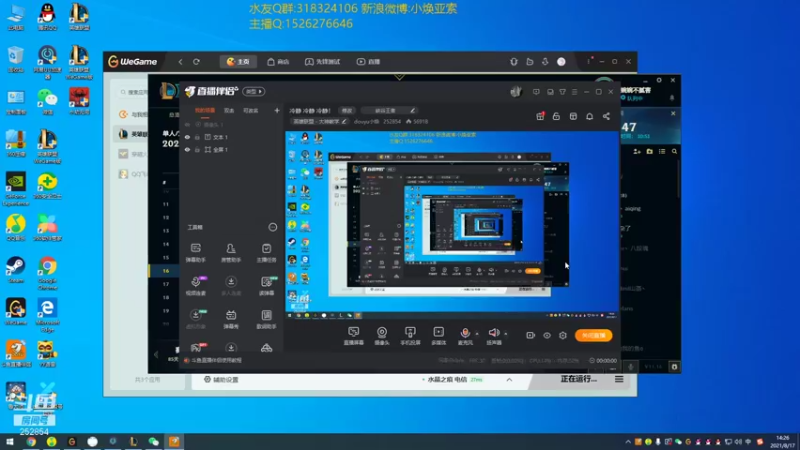Go back in WeGame navigation
Screen dimensions: 800x450
pos(181,62)
